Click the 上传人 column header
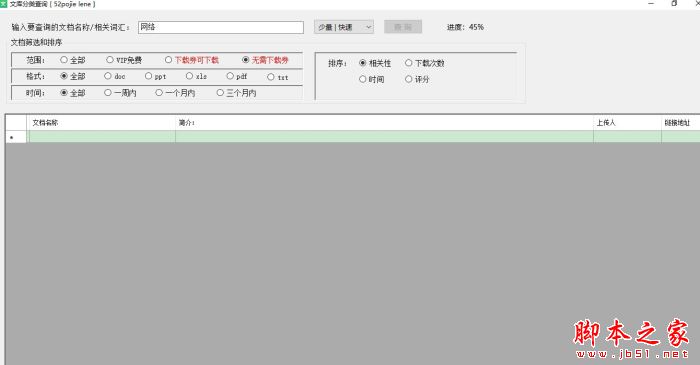700x365 pixels. [627, 123]
